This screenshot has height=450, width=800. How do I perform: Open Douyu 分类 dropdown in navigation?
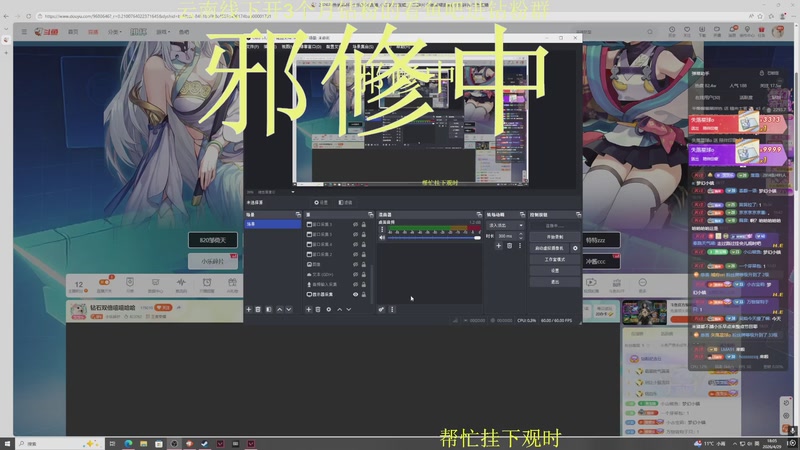[114, 32]
